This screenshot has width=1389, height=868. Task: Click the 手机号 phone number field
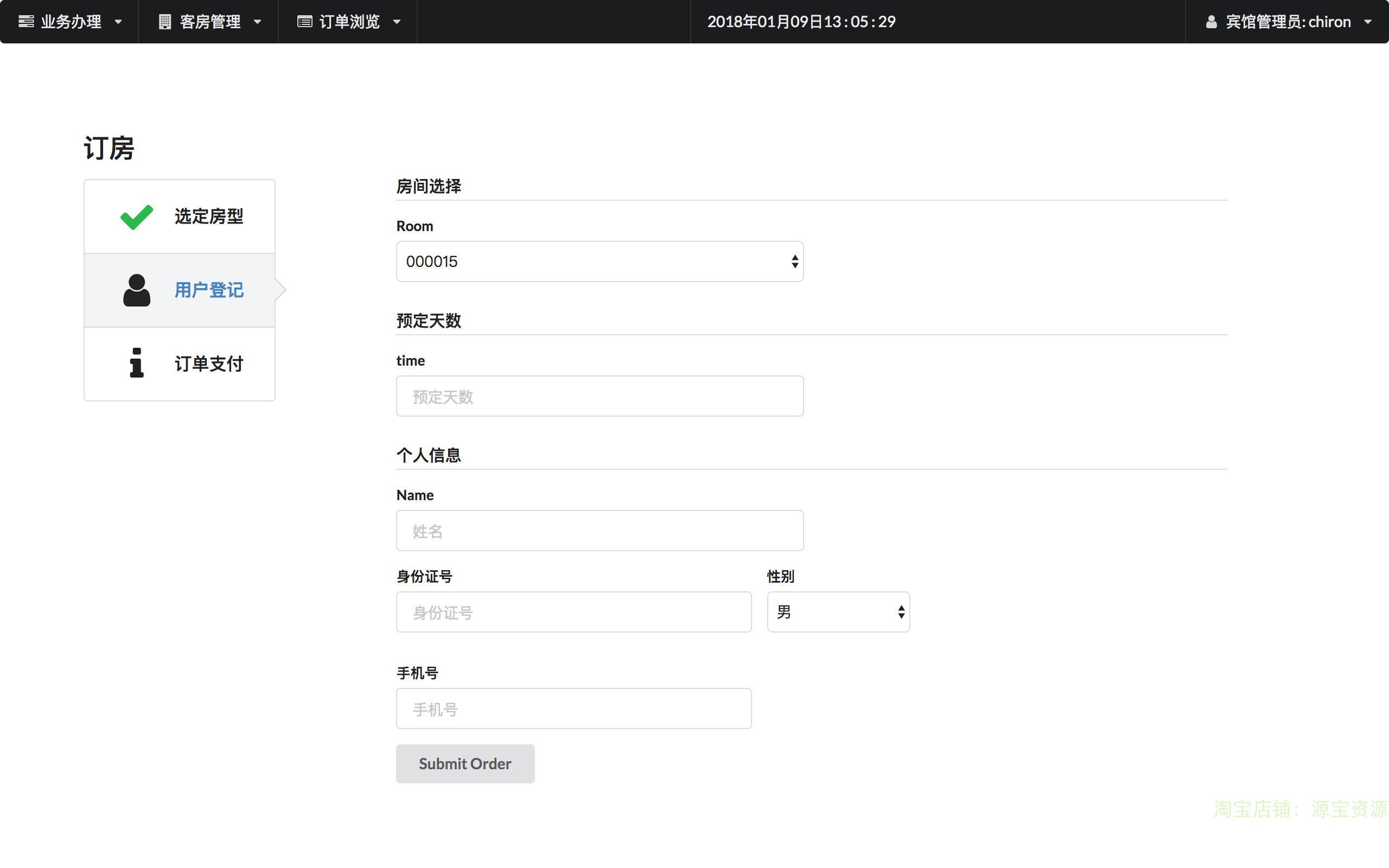(574, 709)
